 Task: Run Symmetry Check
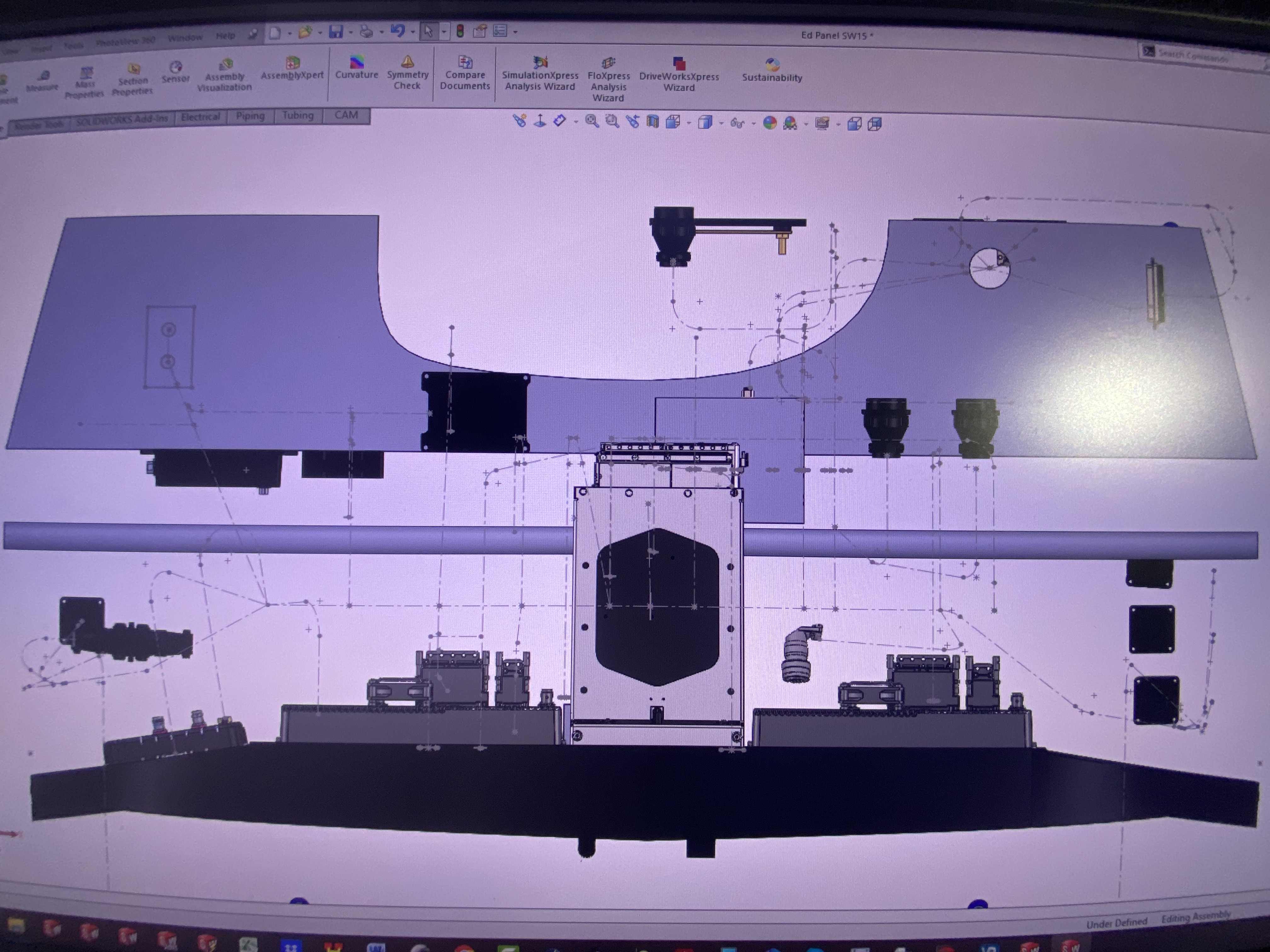pos(408,72)
